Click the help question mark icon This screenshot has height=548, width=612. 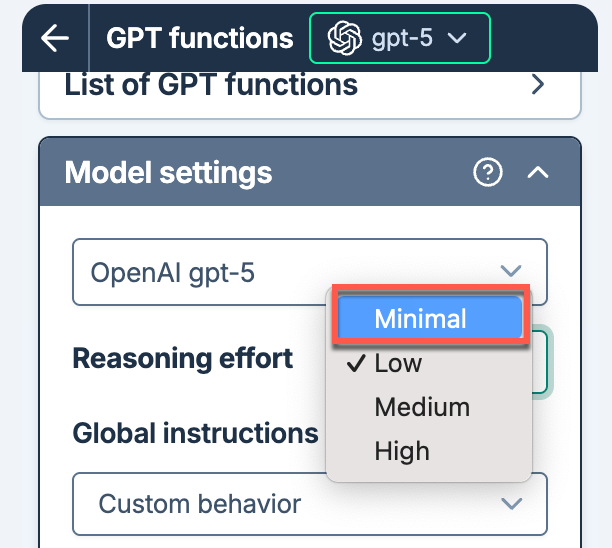point(487,172)
